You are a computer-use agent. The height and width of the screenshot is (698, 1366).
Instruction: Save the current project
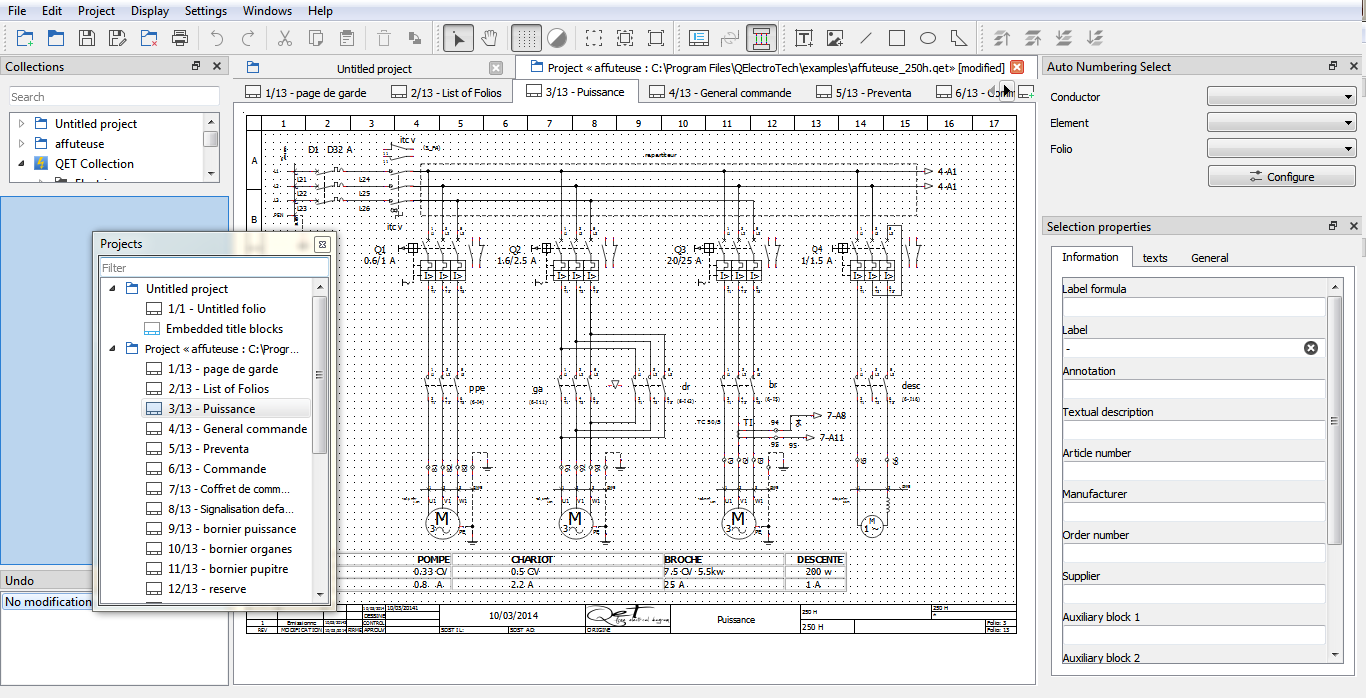(x=87, y=39)
